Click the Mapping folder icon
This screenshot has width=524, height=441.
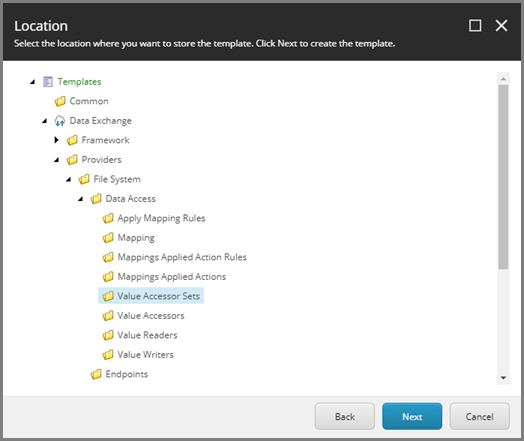point(108,238)
